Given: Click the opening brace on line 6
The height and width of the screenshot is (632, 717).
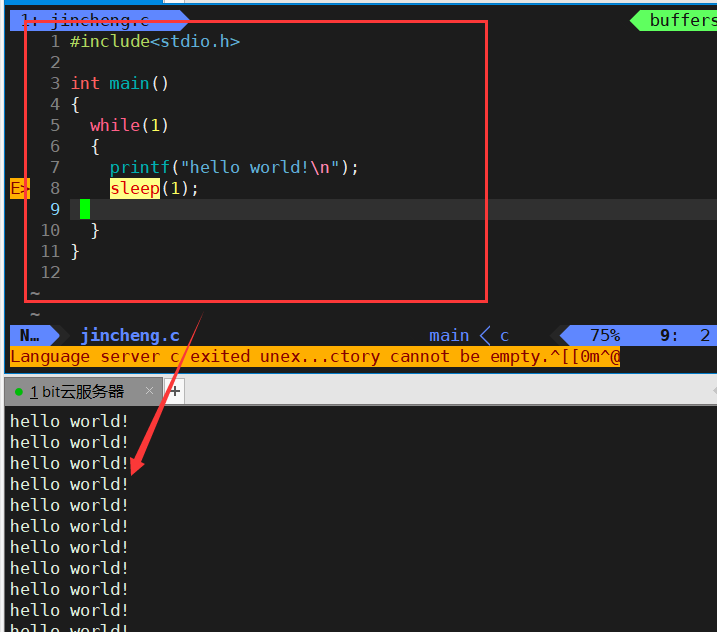Looking at the screenshot, I should pyautogui.click(x=95, y=147).
